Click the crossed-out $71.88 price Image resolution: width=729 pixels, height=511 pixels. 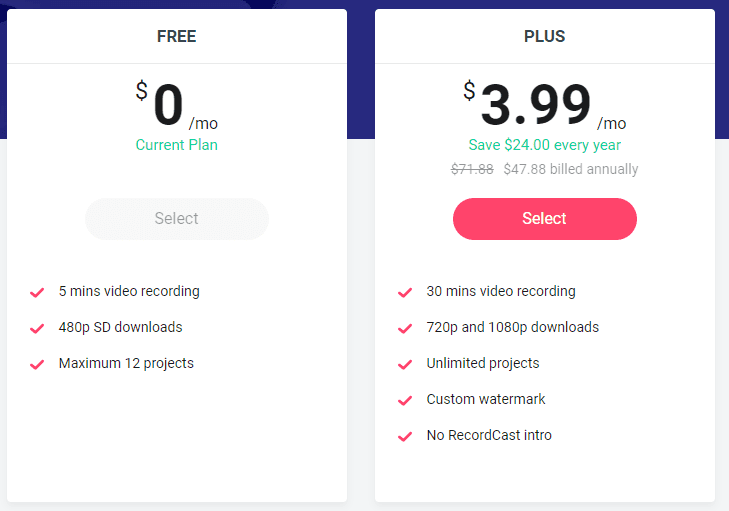tap(472, 169)
